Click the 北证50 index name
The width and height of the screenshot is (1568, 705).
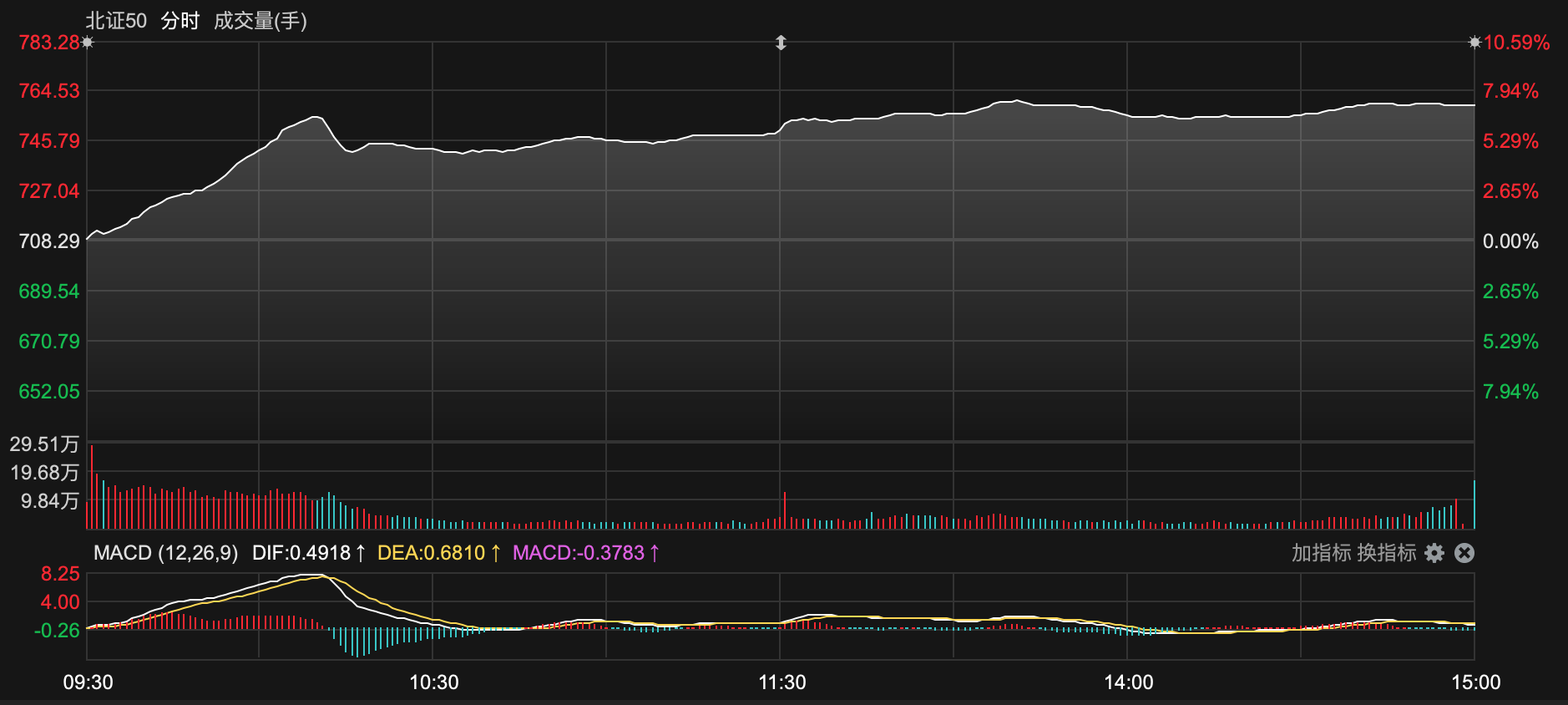coord(116,21)
